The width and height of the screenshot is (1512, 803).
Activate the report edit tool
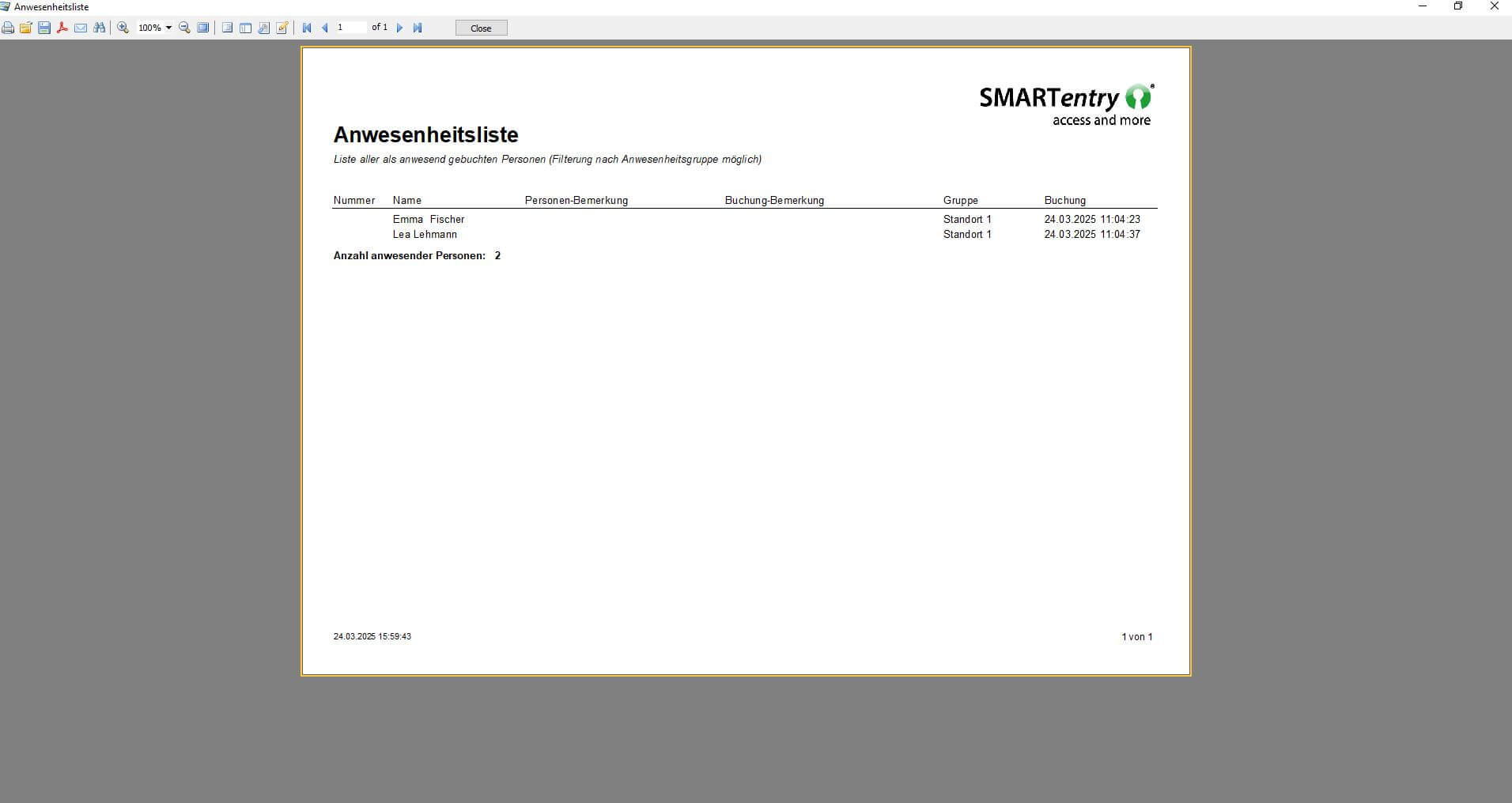point(282,27)
